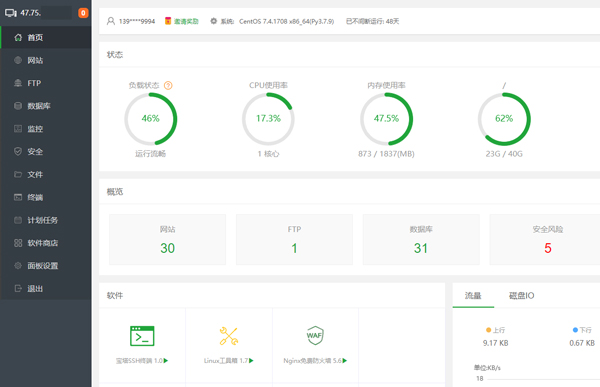Click the monitor chart icon beside 监控
Image resolution: width=600 pixels, height=387 pixels.
pos(18,129)
